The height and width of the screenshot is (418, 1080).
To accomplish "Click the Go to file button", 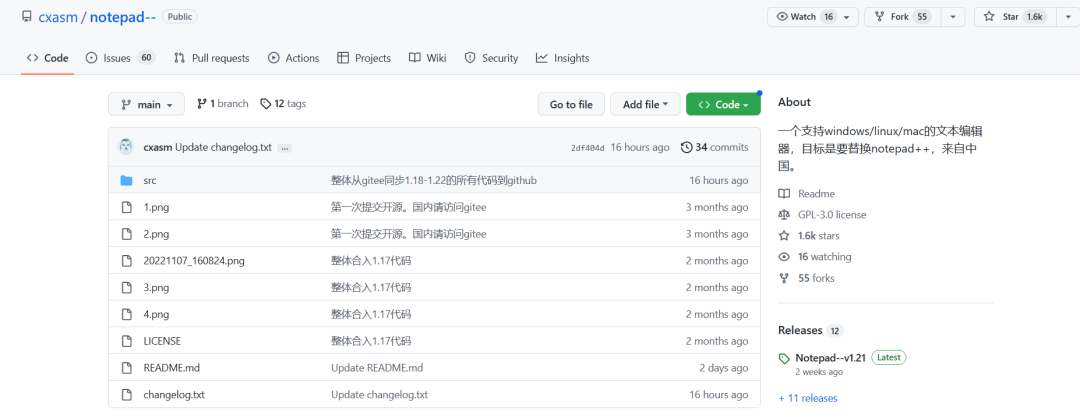I will (571, 104).
